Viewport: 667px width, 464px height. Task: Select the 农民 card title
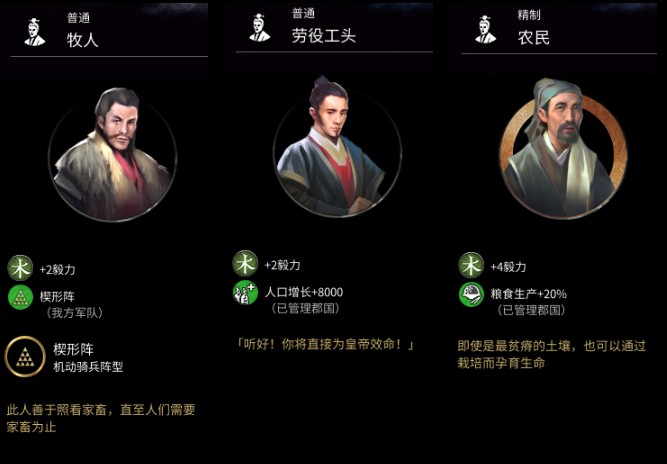[533, 37]
